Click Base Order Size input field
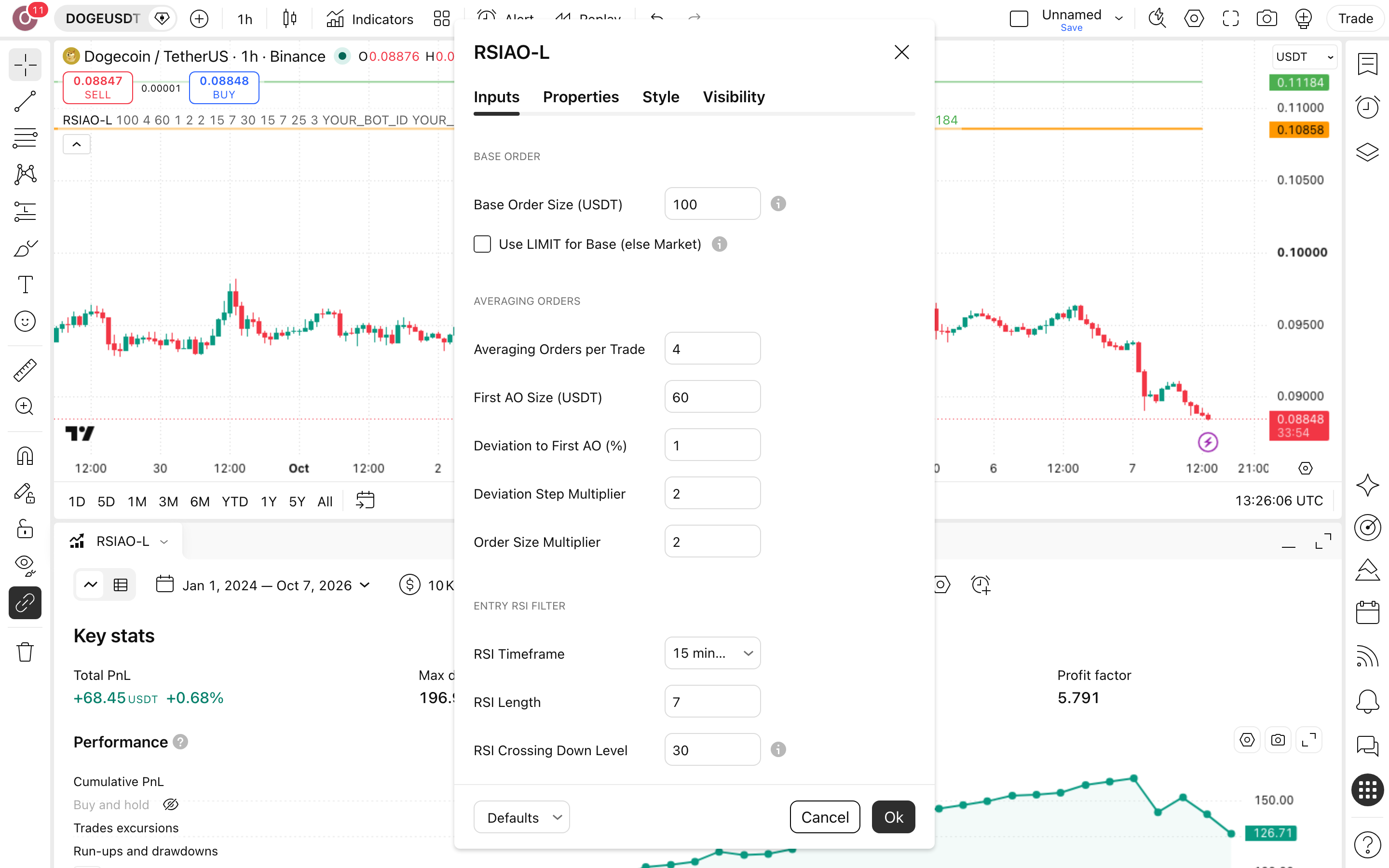Image resolution: width=1389 pixels, height=868 pixels. [712, 204]
